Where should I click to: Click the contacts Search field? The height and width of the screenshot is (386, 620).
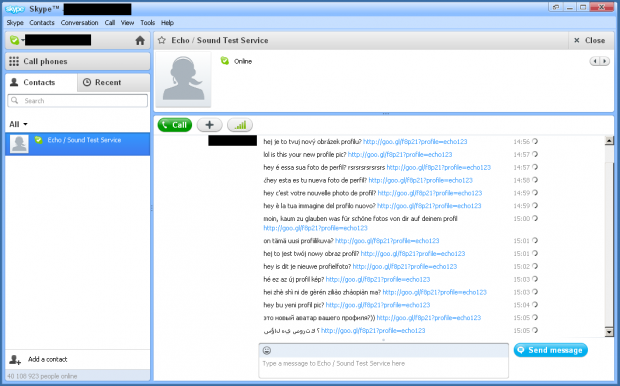coord(78,100)
